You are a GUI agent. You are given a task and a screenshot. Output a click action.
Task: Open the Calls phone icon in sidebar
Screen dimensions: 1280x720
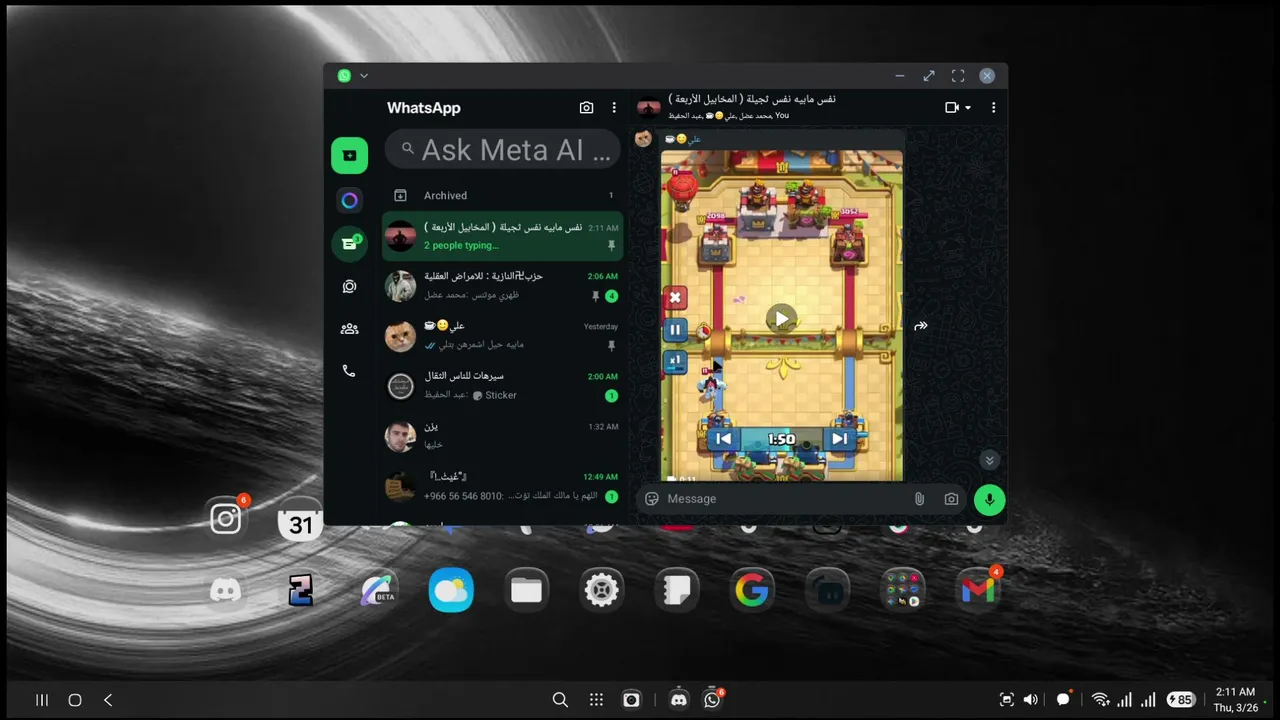point(349,371)
